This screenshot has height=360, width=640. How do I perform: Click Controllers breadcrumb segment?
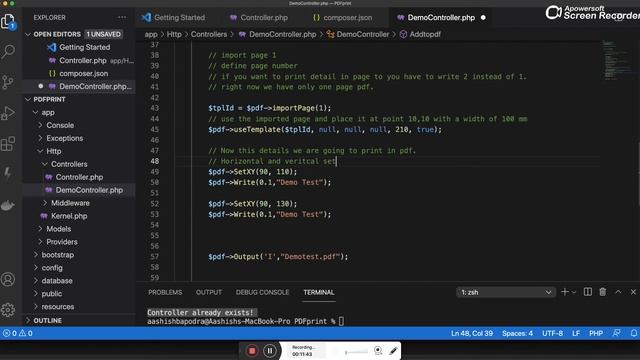point(209,34)
